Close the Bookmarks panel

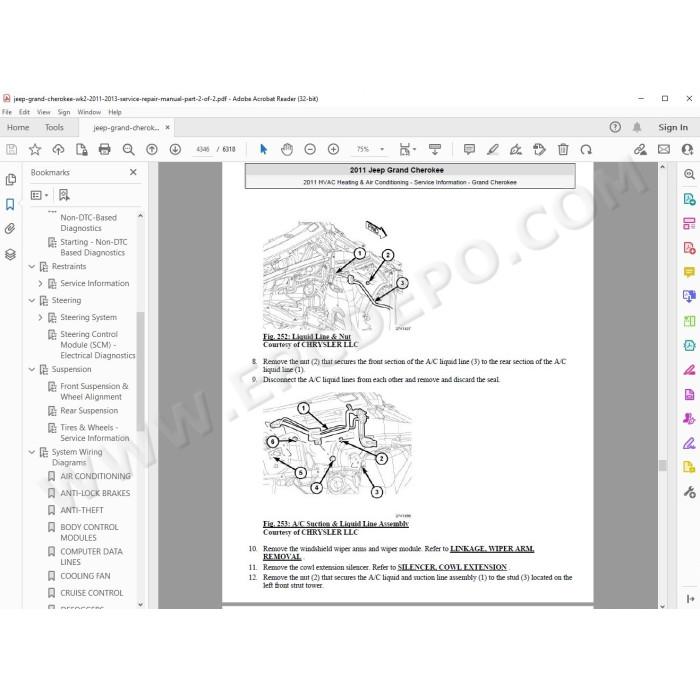[133, 172]
